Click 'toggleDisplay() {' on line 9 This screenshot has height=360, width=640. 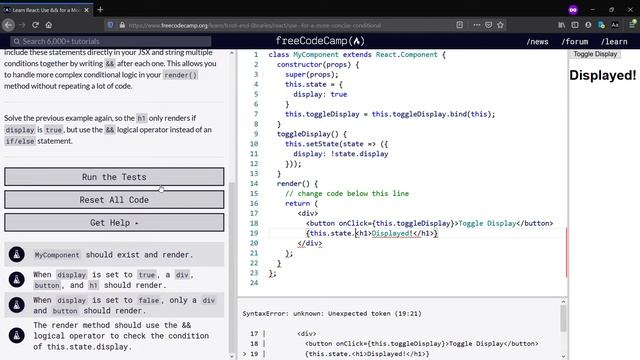[x=311, y=134]
